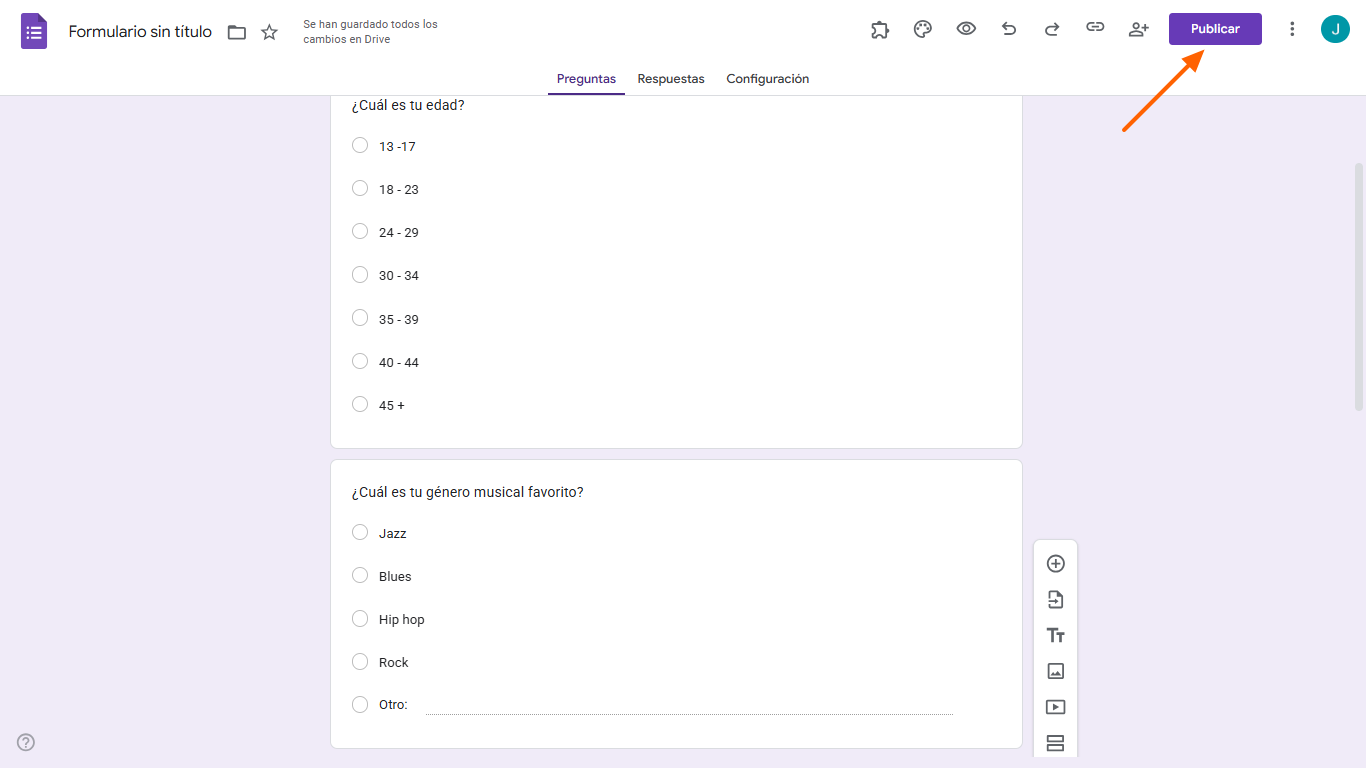Open the add-ons puzzle piece icon
1366x768 pixels.
point(880,29)
